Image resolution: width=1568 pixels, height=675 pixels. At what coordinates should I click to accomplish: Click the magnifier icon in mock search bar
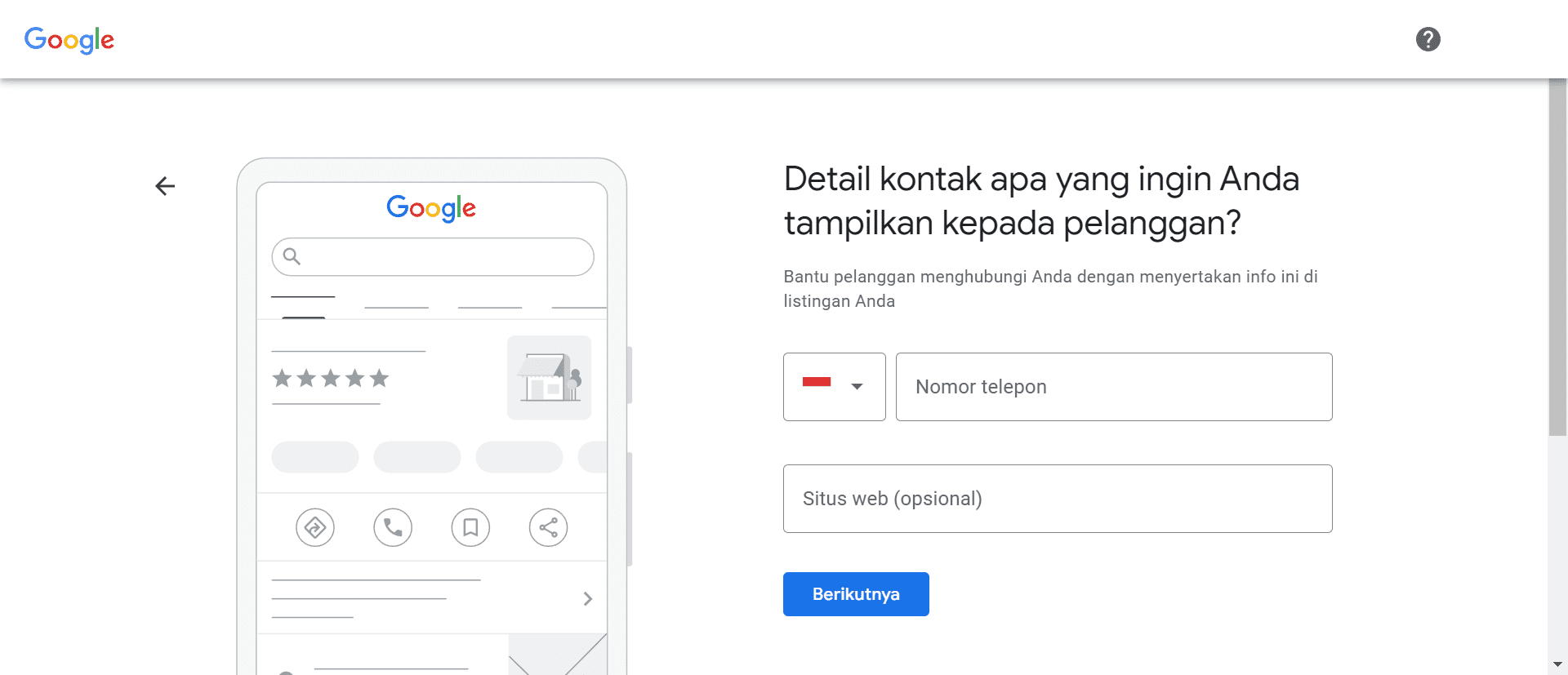point(292,257)
